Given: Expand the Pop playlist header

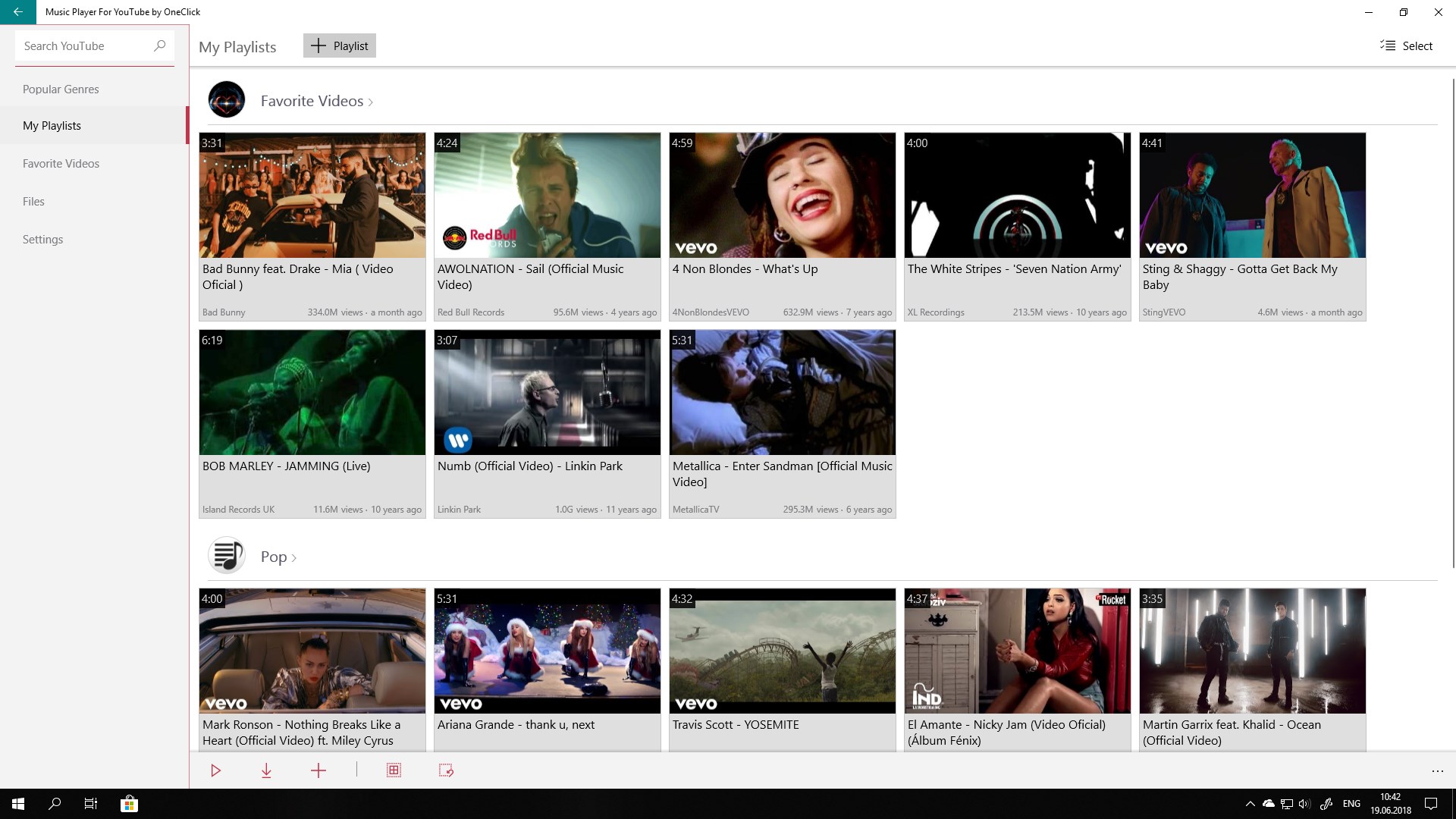Looking at the screenshot, I should (x=278, y=557).
